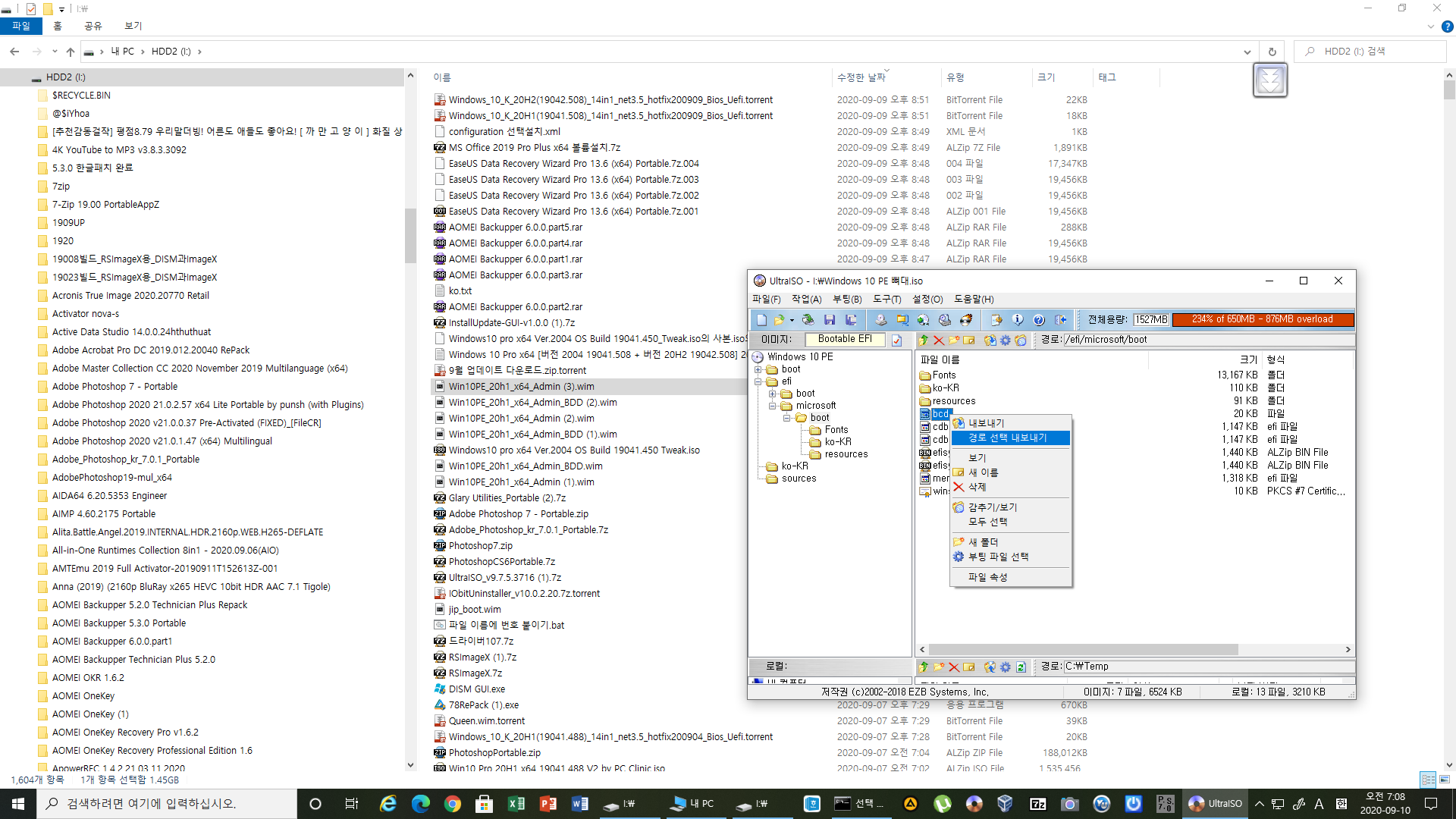Select 7zip folder in Explorer navigation tree

coord(61,187)
